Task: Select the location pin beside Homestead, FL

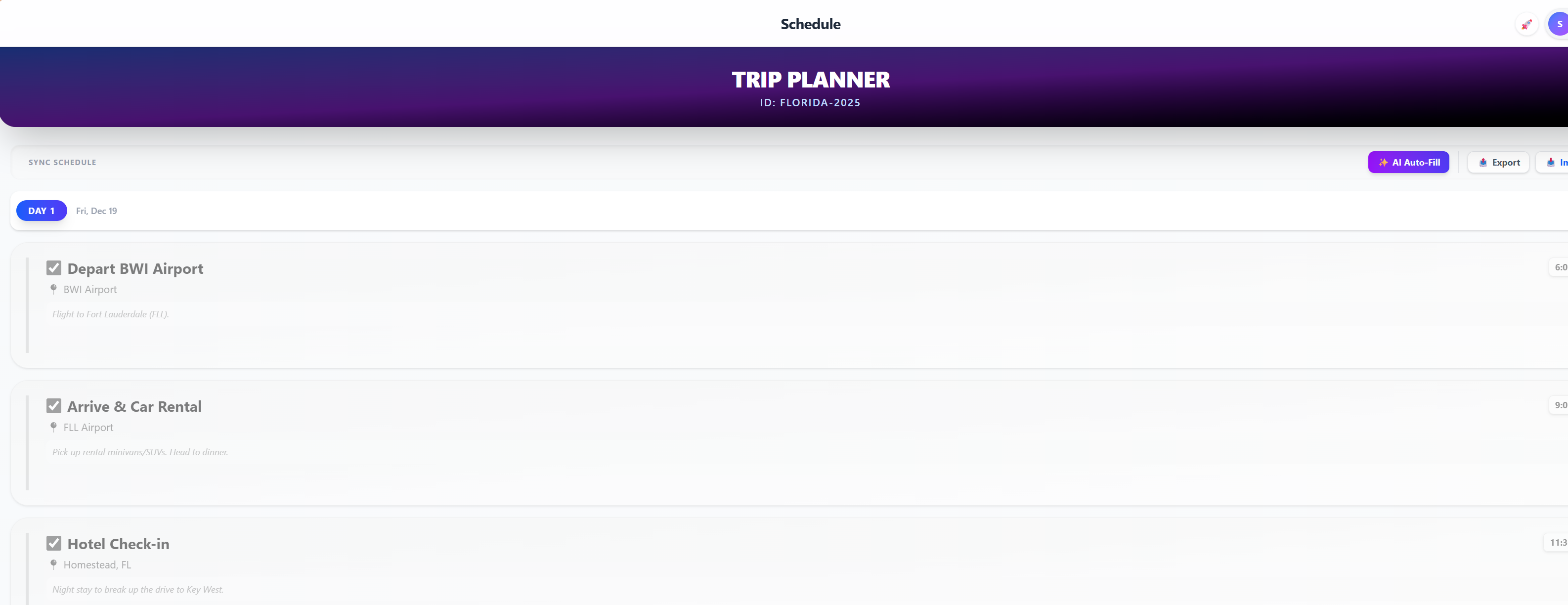Action: point(53,564)
